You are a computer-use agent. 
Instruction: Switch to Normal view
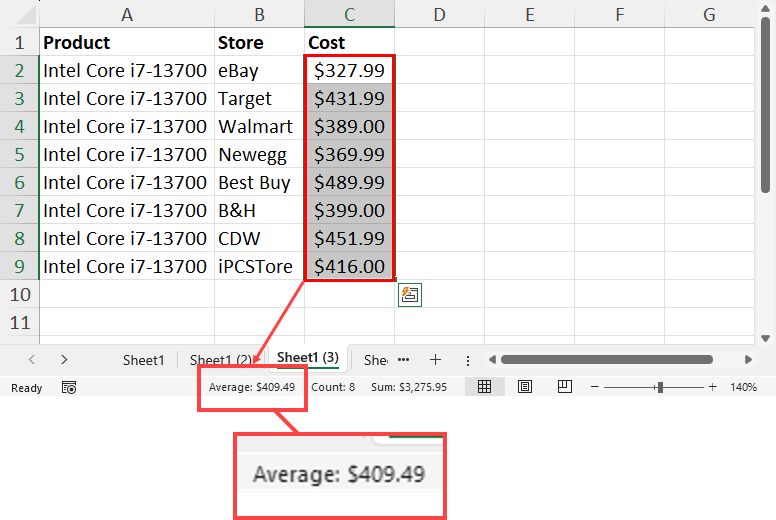(x=485, y=386)
